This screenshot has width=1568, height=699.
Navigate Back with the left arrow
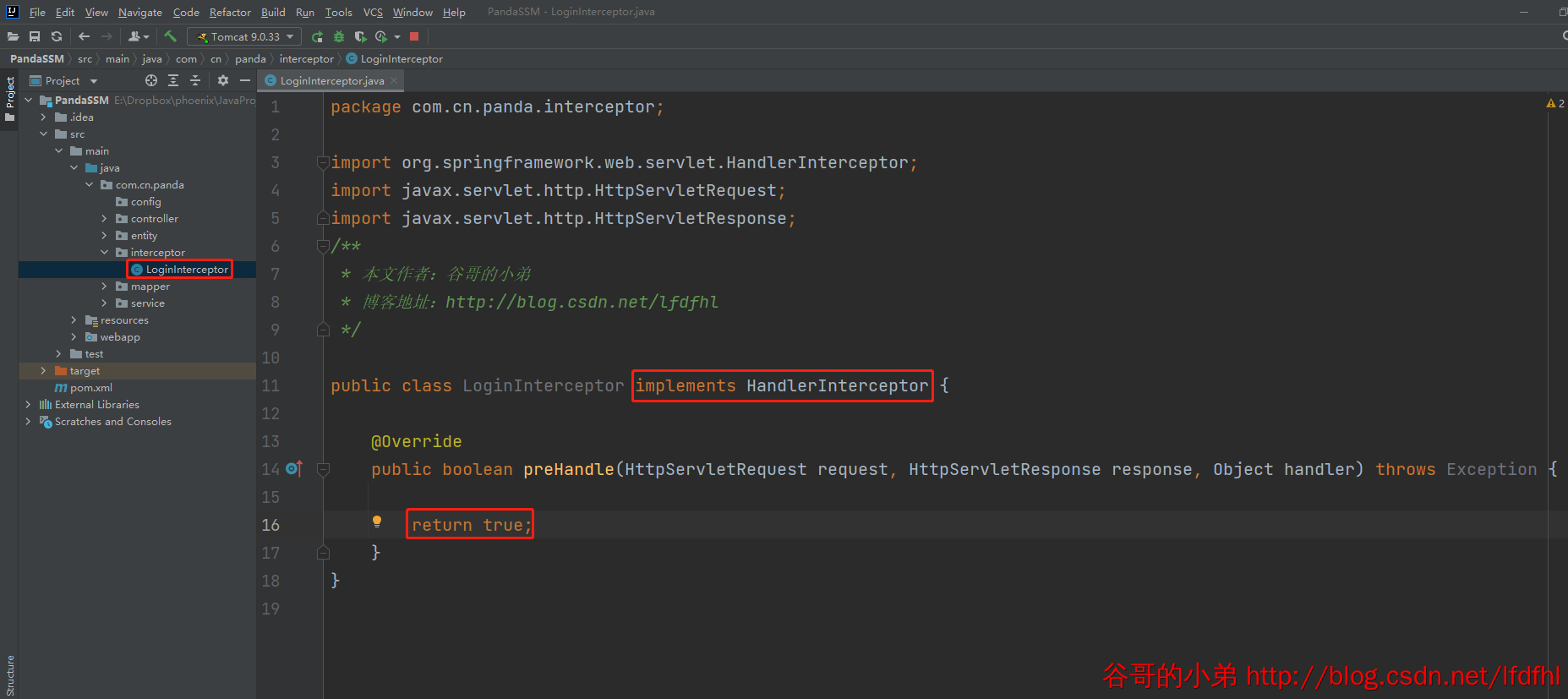click(x=84, y=36)
